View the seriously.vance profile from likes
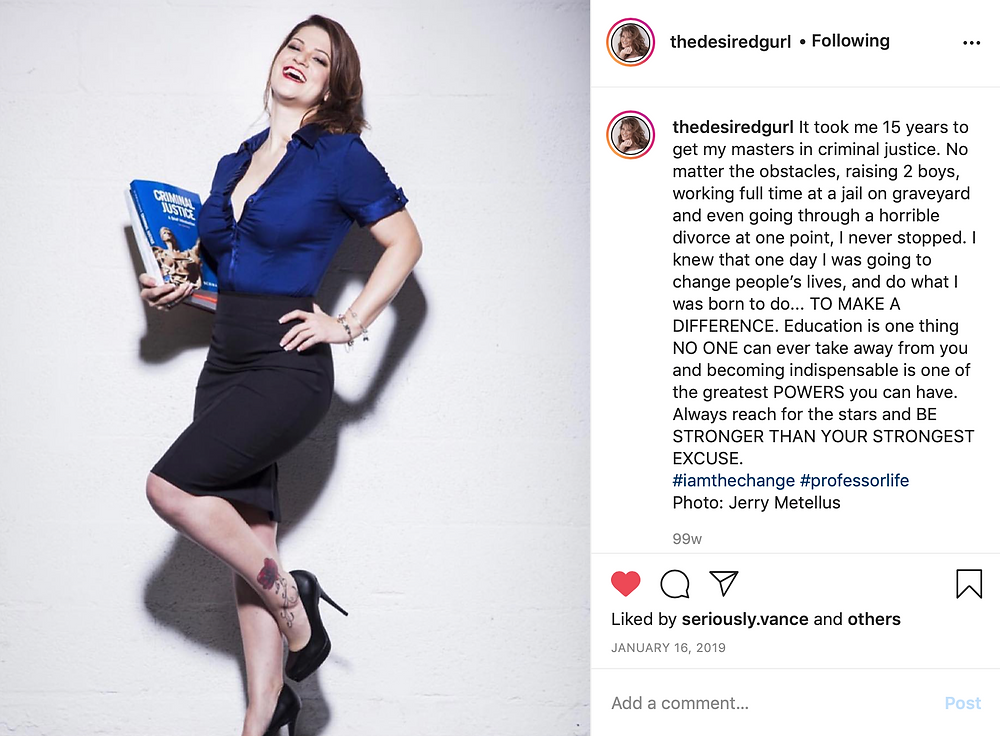Viewport: 1000px width, 736px height. 745,619
